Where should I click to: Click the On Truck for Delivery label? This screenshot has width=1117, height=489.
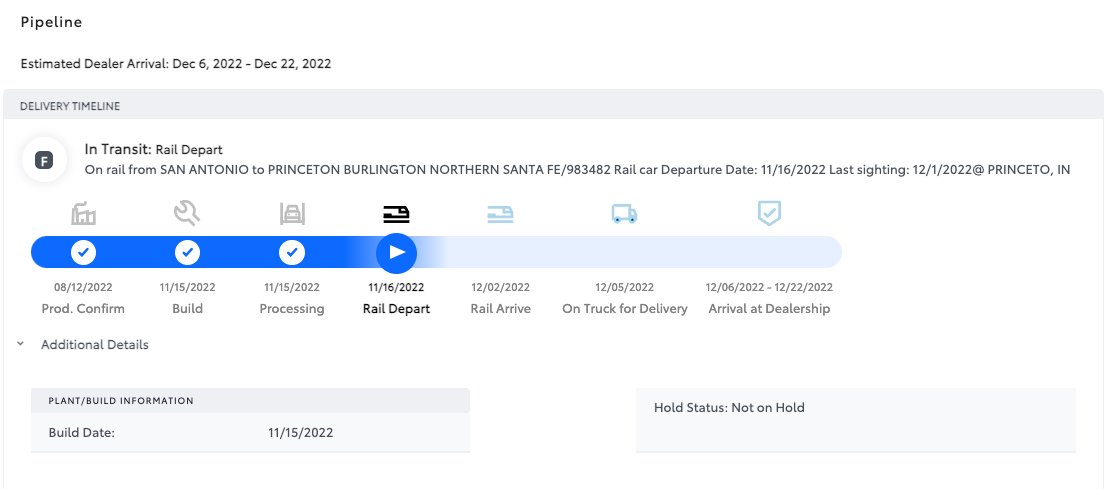point(625,309)
